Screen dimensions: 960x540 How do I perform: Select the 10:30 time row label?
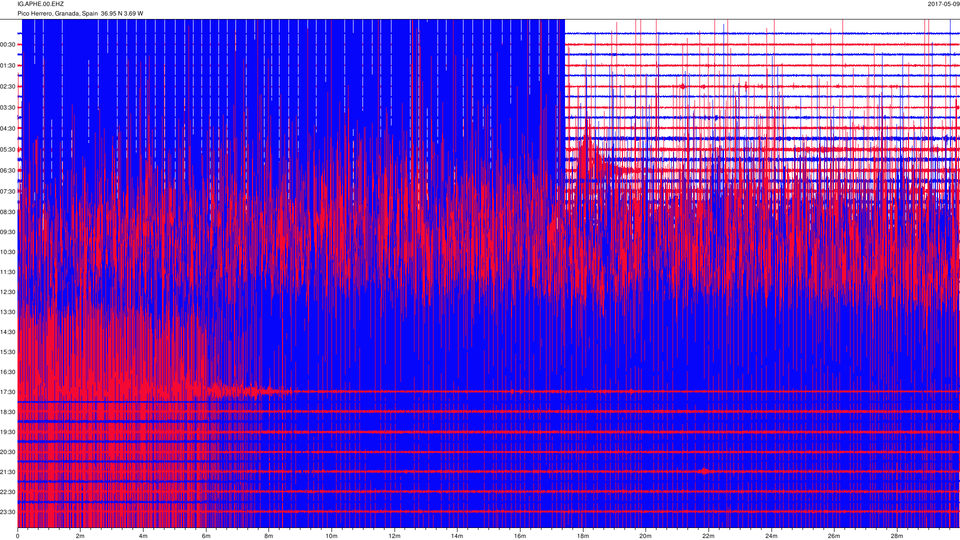[x=8, y=252]
